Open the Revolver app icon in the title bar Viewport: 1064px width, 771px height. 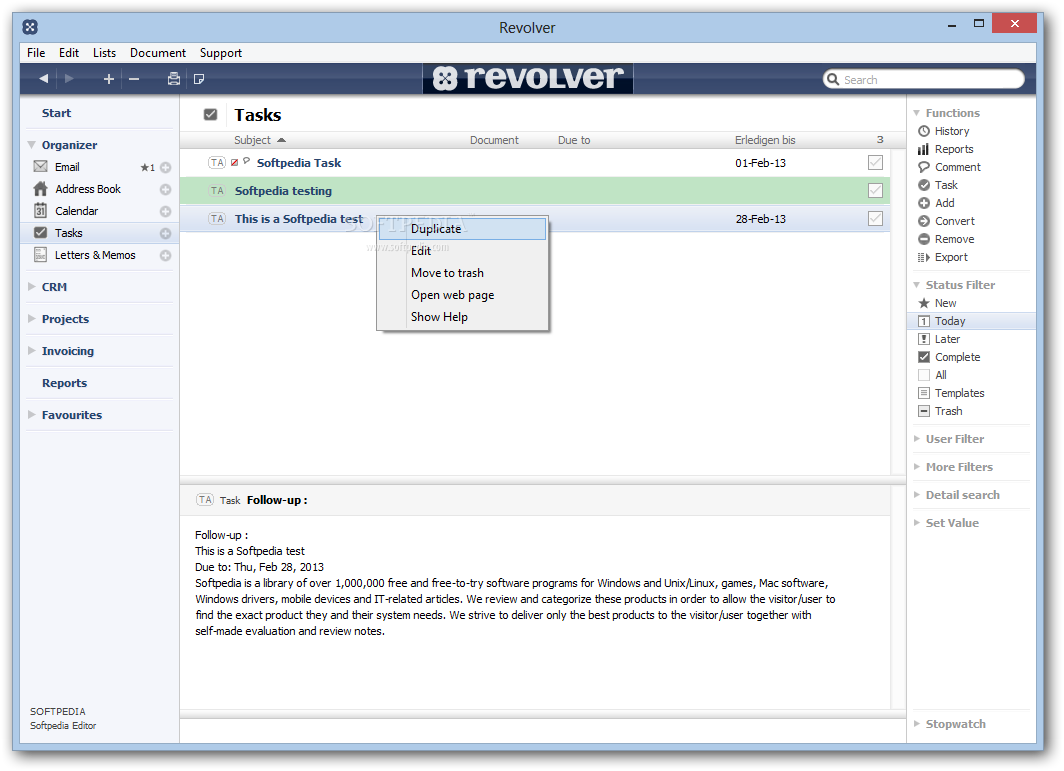click(30, 27)
